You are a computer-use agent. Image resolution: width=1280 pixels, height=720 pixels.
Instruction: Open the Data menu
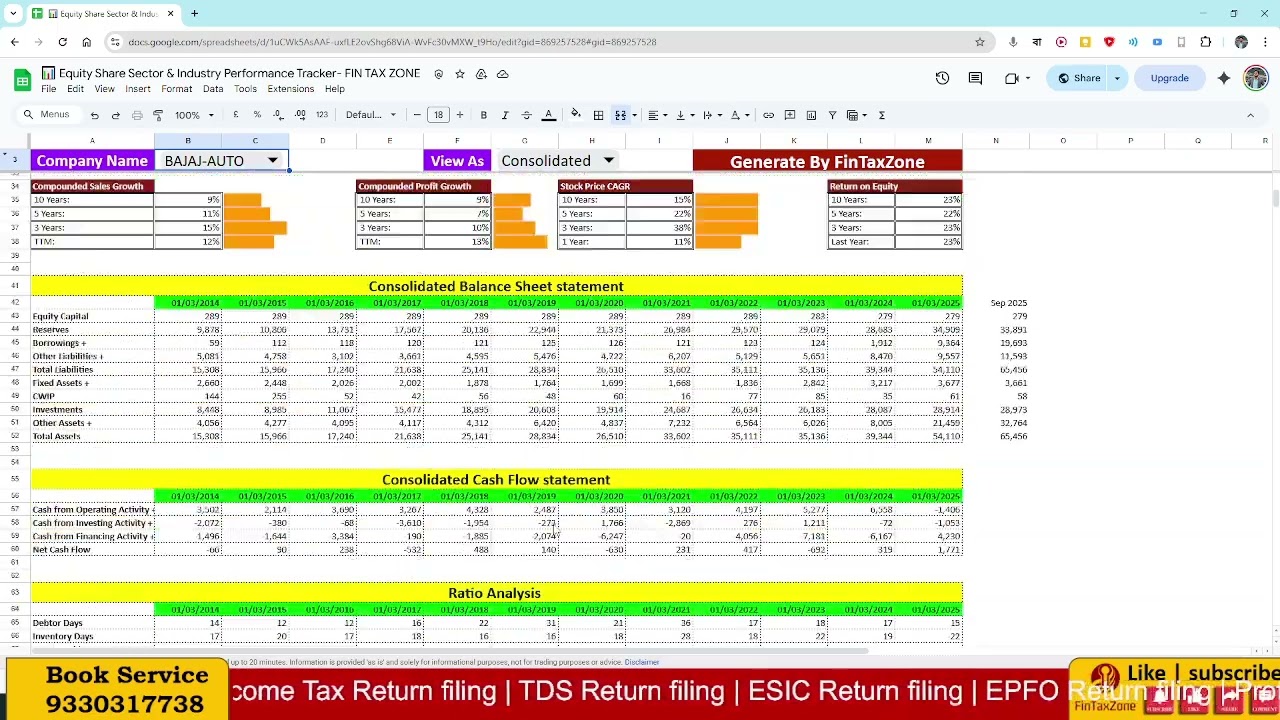(x=213, y=89)
